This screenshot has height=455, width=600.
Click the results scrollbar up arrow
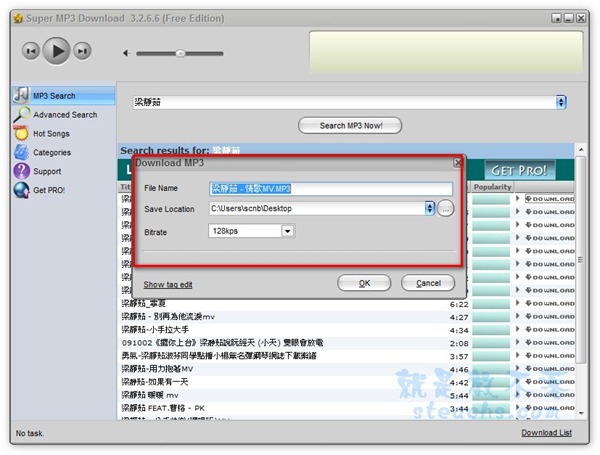pos(581,150)
